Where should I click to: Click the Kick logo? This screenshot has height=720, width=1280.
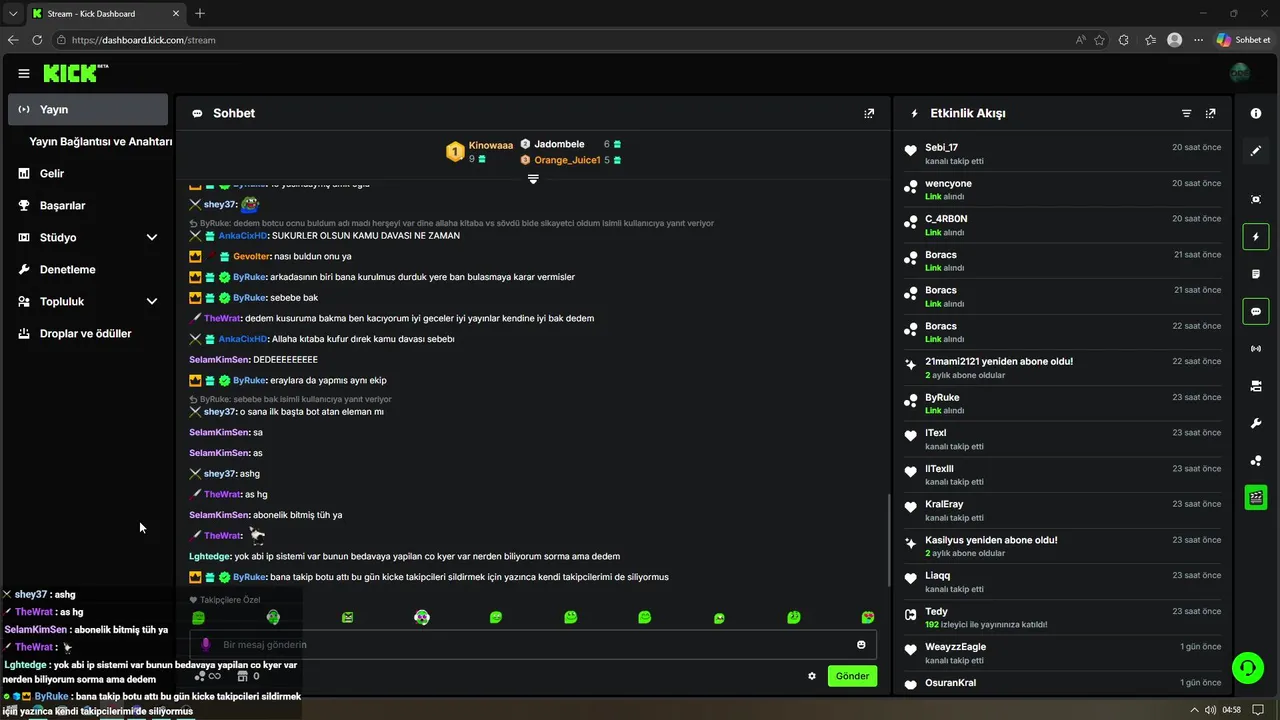(75, 73)
